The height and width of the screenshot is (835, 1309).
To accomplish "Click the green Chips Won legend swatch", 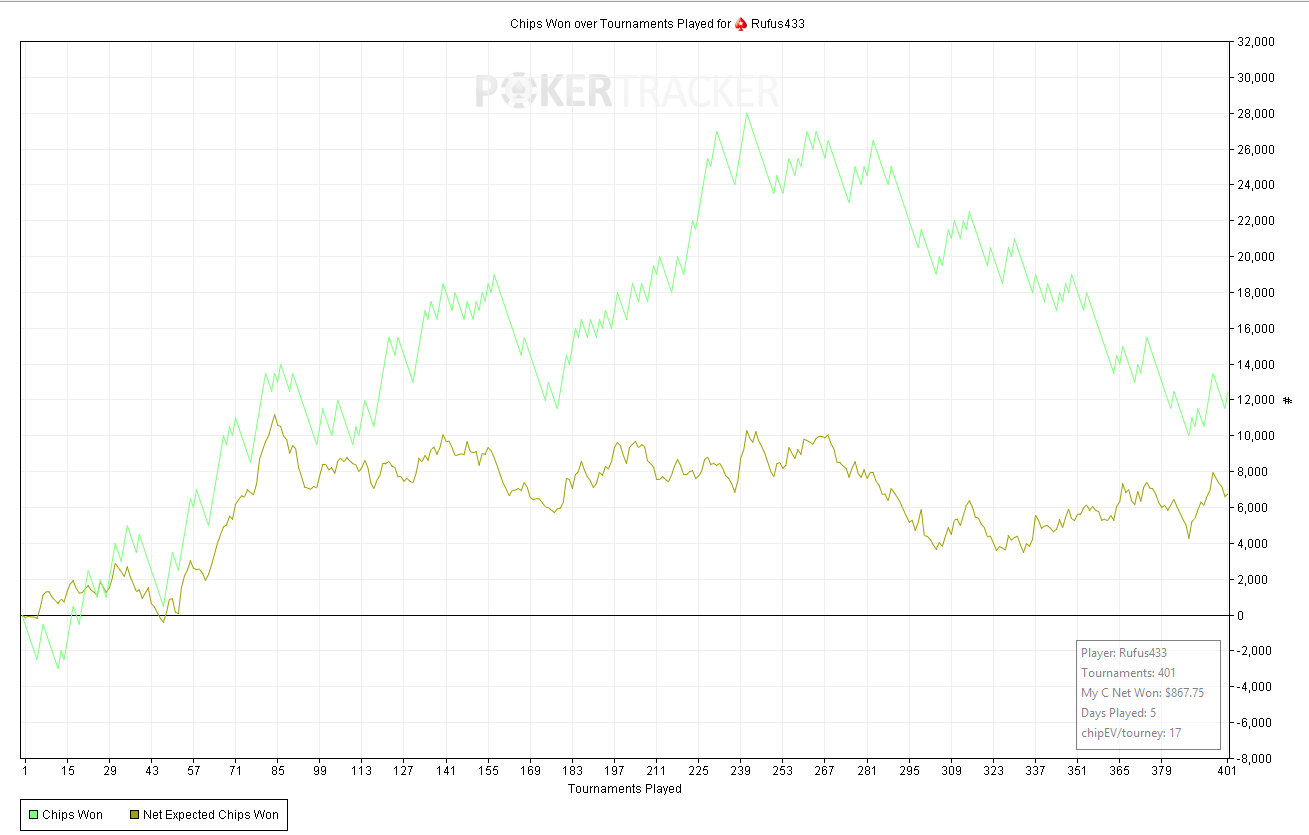I will (33, 815).
